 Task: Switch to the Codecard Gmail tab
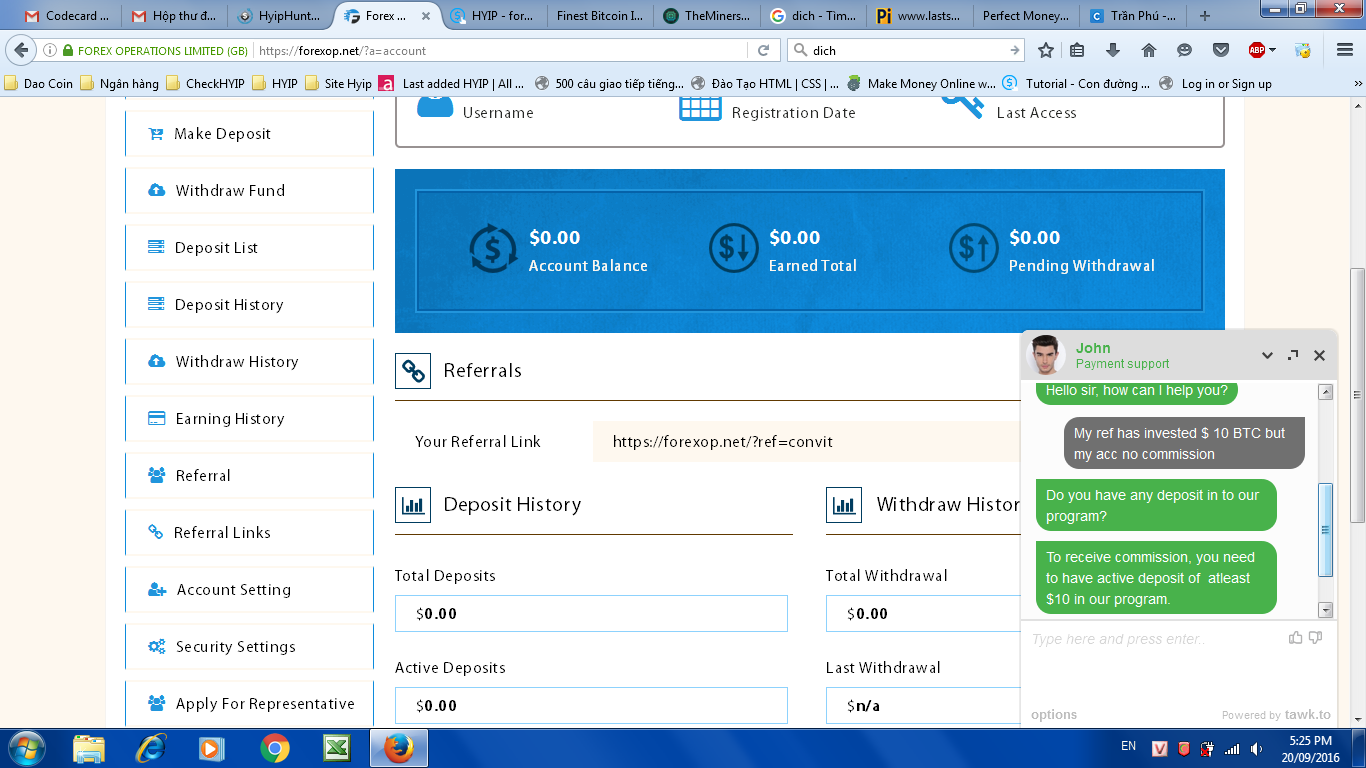(67, 16)
